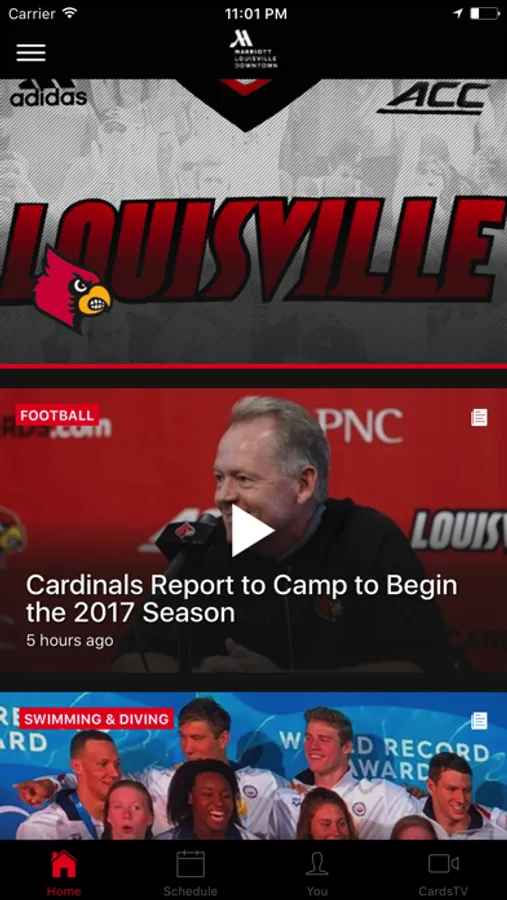The width and height of the screenshot is (507, 900).
Task: Tap the 5 hours ago timestamp
Action: pos(69,641)
